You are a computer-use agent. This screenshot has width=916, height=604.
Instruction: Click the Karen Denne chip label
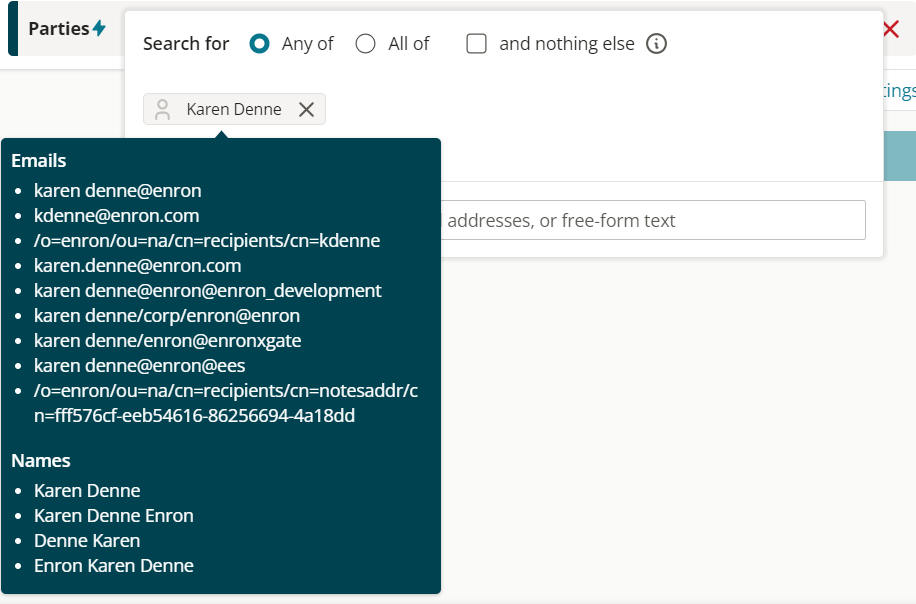click(234, 110)
